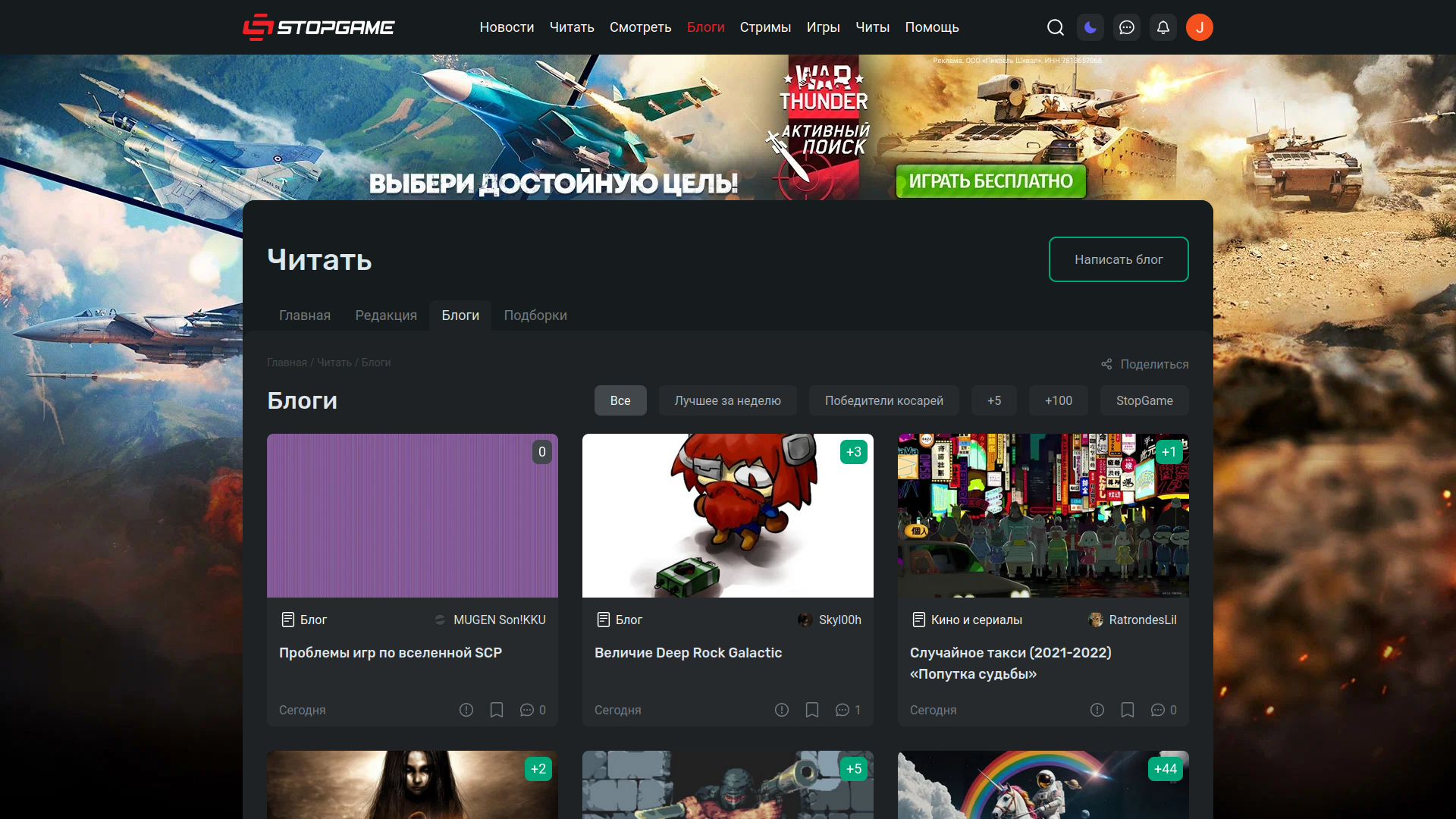The image size is (1456, 819).
Task: Bookmark the SCP blog post
Action: pos(497,710)
